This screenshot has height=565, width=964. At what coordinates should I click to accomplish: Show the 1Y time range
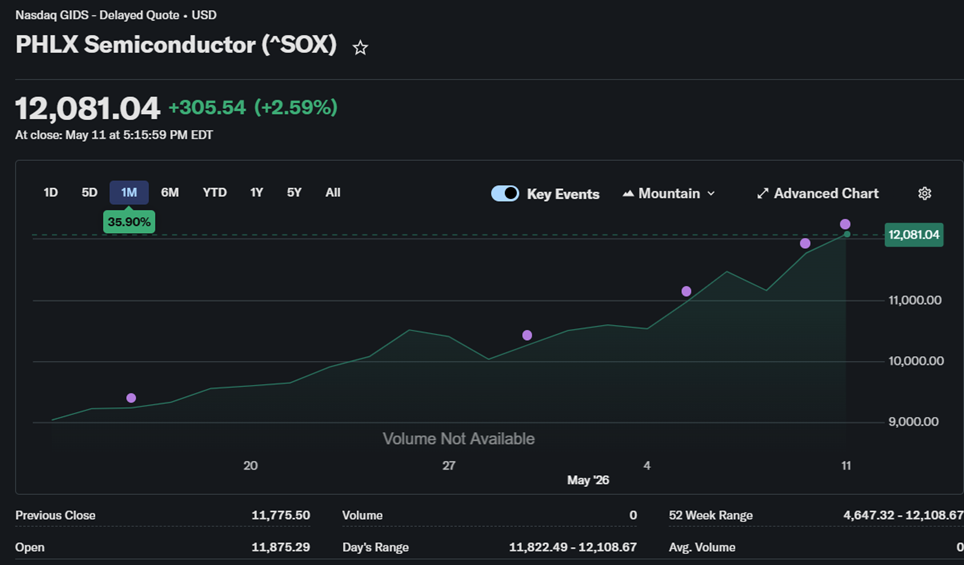click(256, 192)
